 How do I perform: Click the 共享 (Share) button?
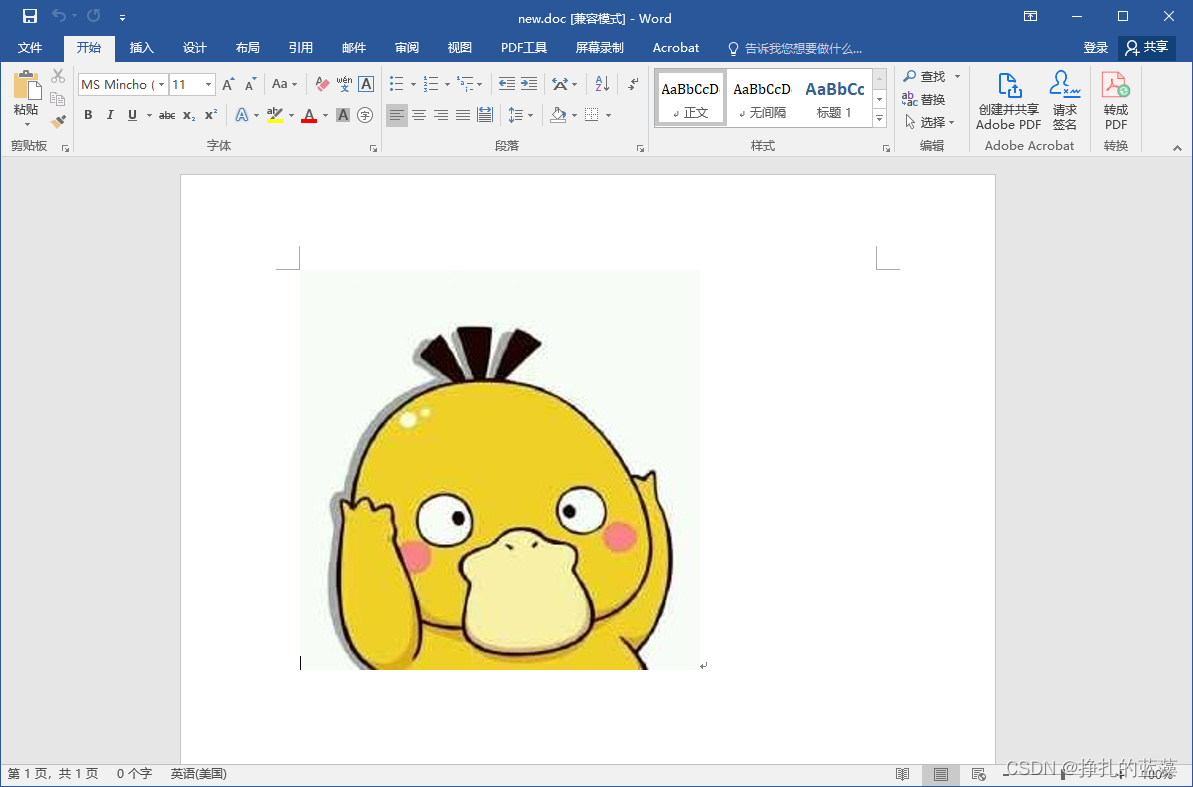[1147, 48]
